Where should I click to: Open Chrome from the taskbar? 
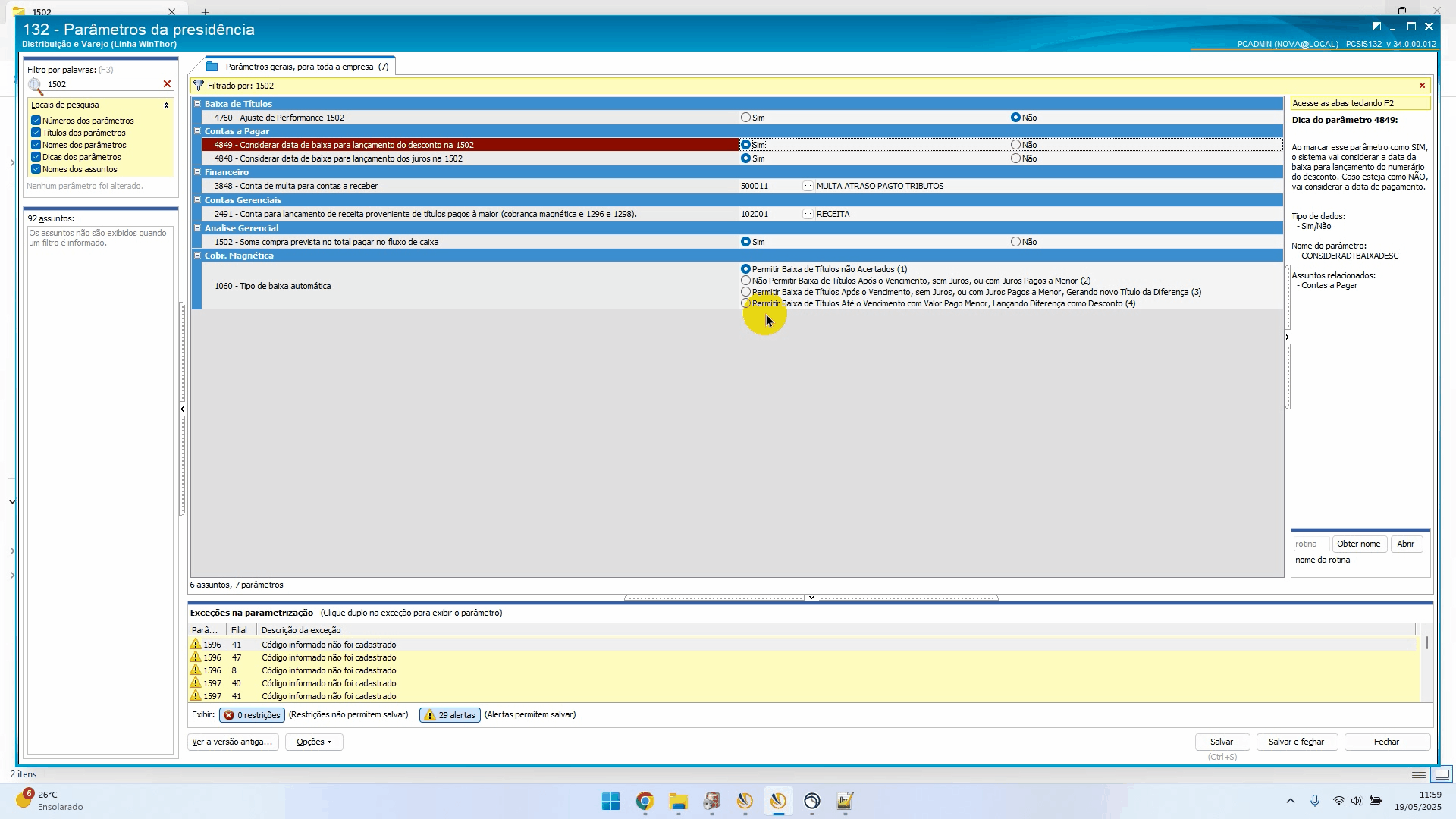645,802
